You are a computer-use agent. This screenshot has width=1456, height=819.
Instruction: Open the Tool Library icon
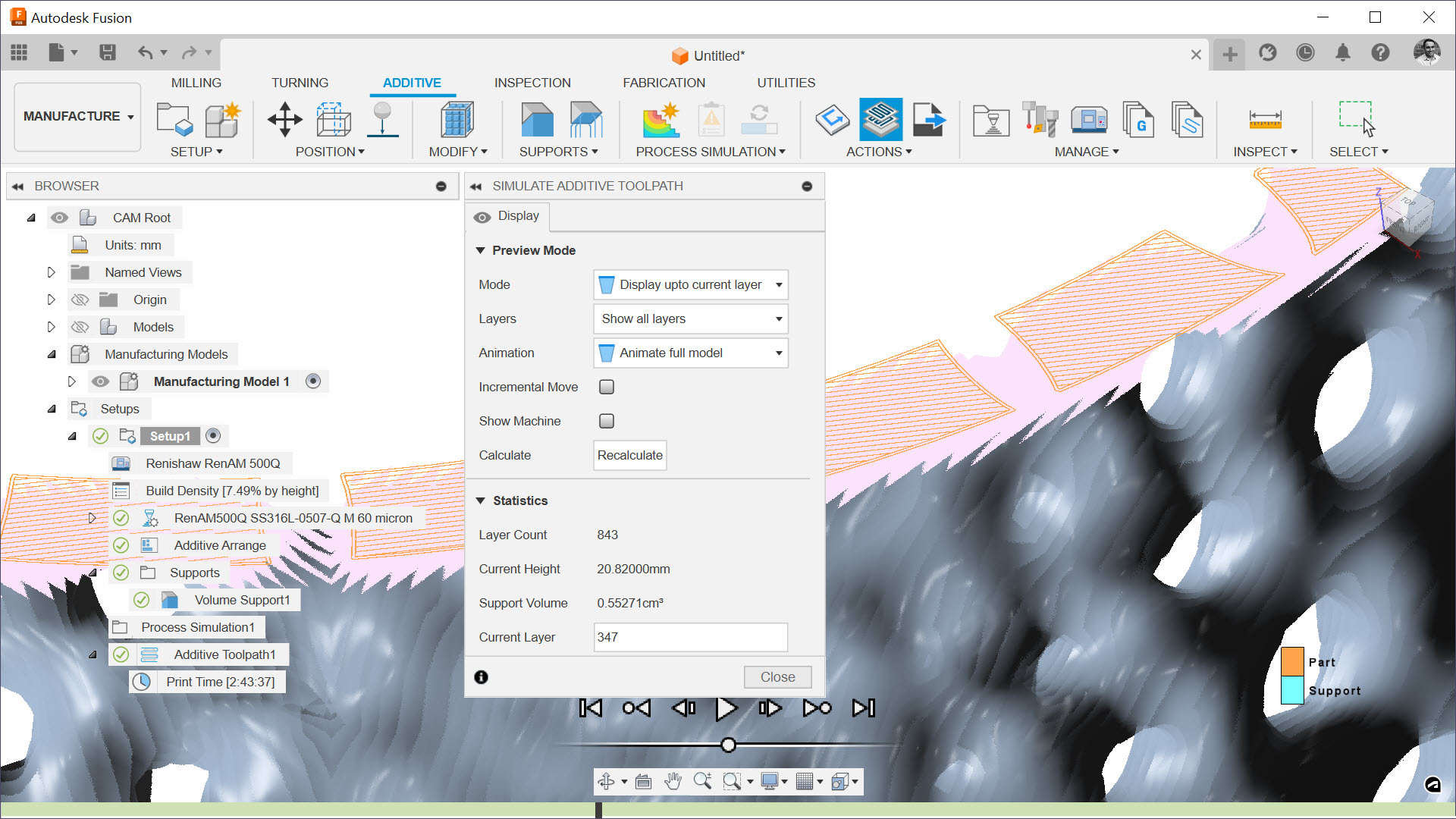1040,119
